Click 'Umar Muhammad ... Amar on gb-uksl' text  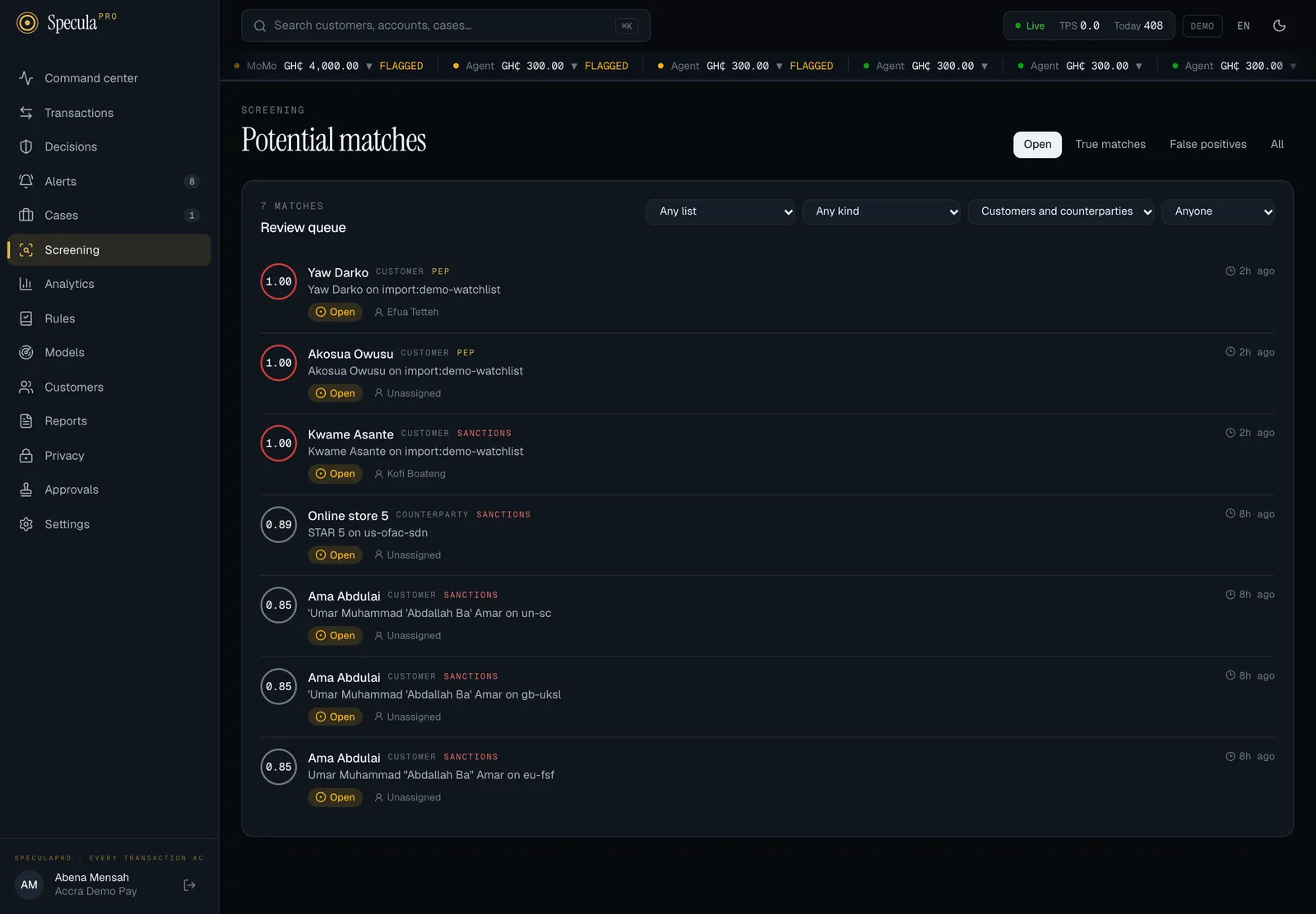[434, 694]
